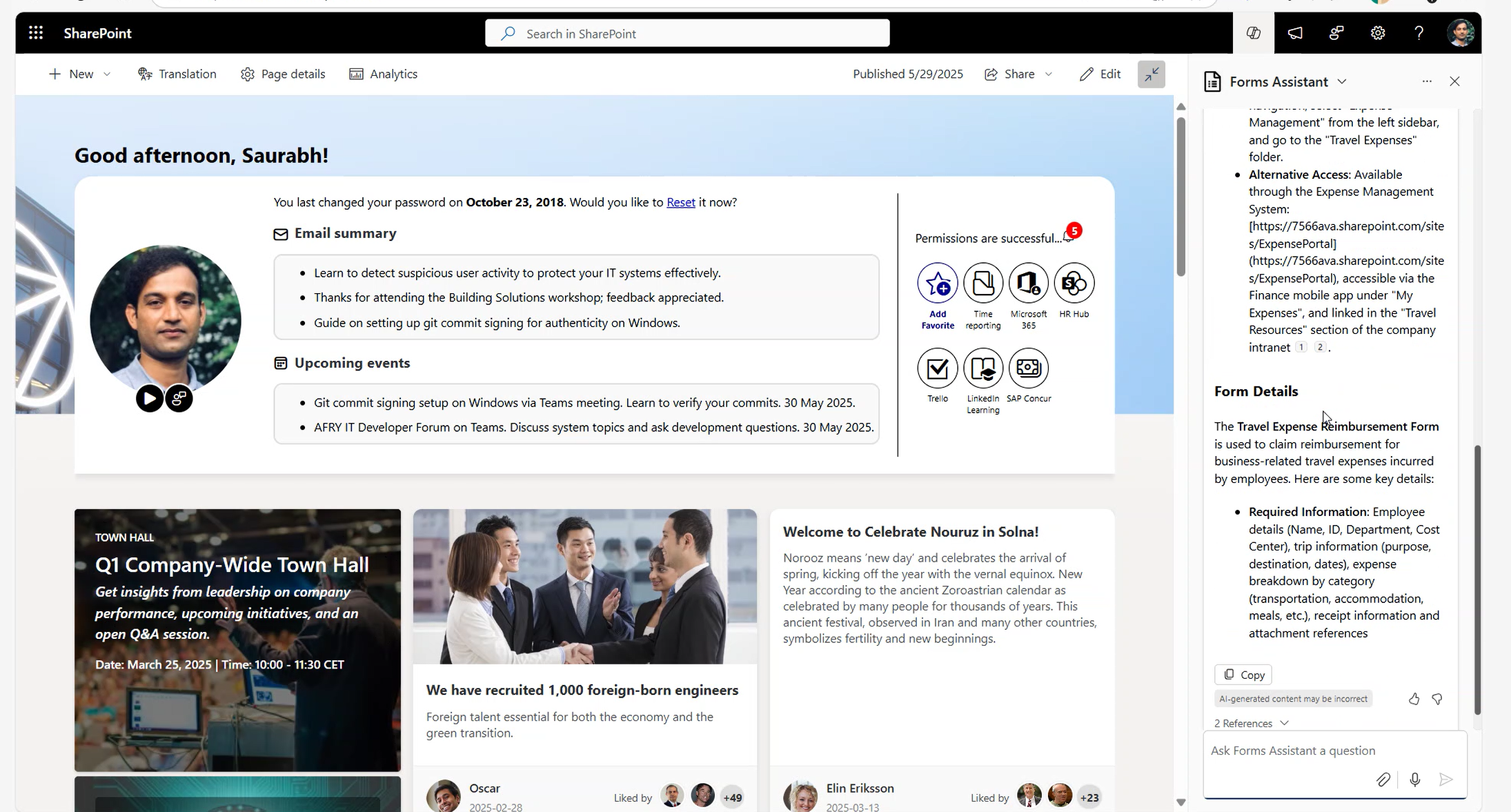
Task: Click the large Saurabh profile photo
Action: point(166,319)
